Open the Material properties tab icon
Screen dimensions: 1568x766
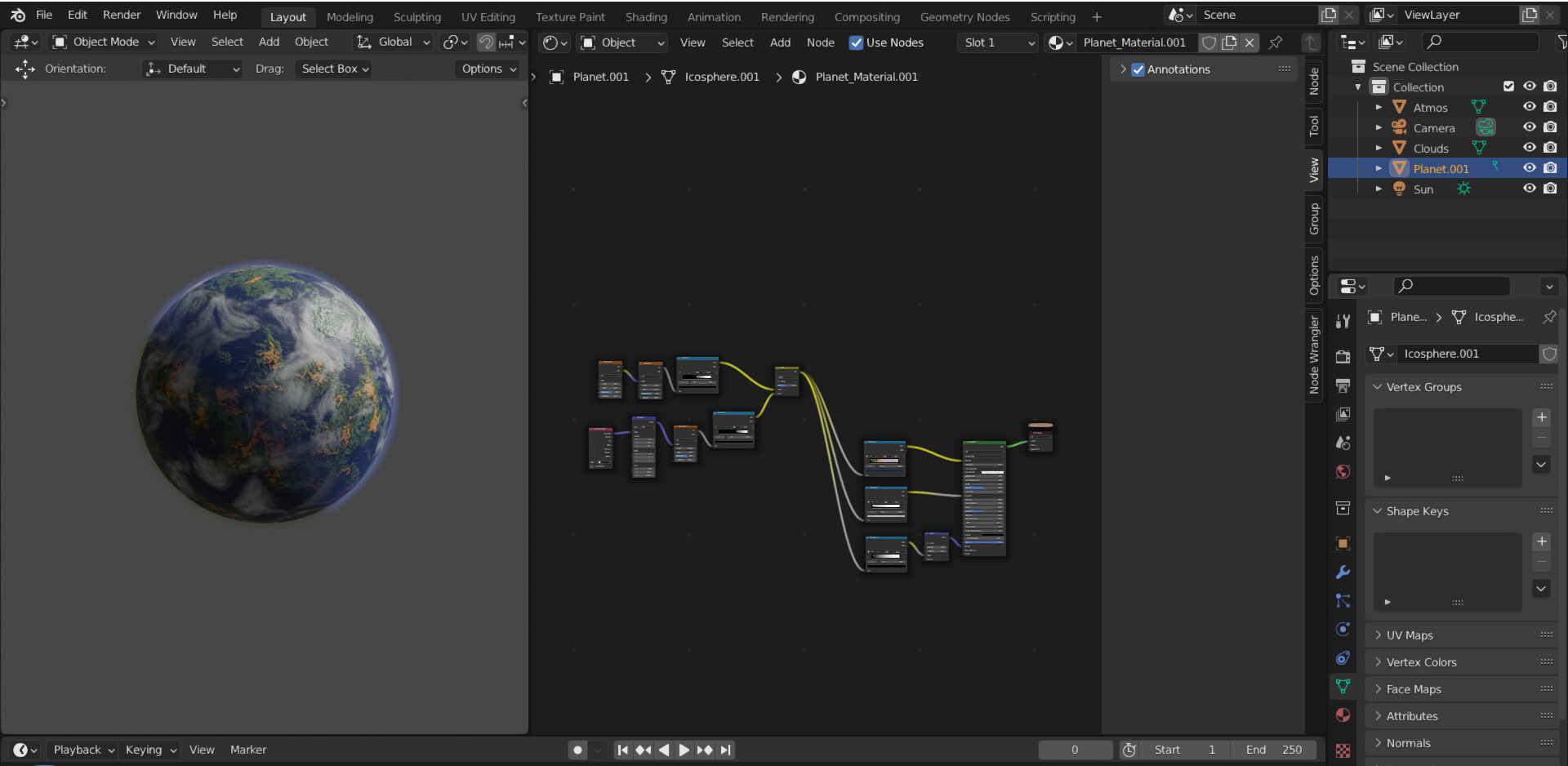1343,715
